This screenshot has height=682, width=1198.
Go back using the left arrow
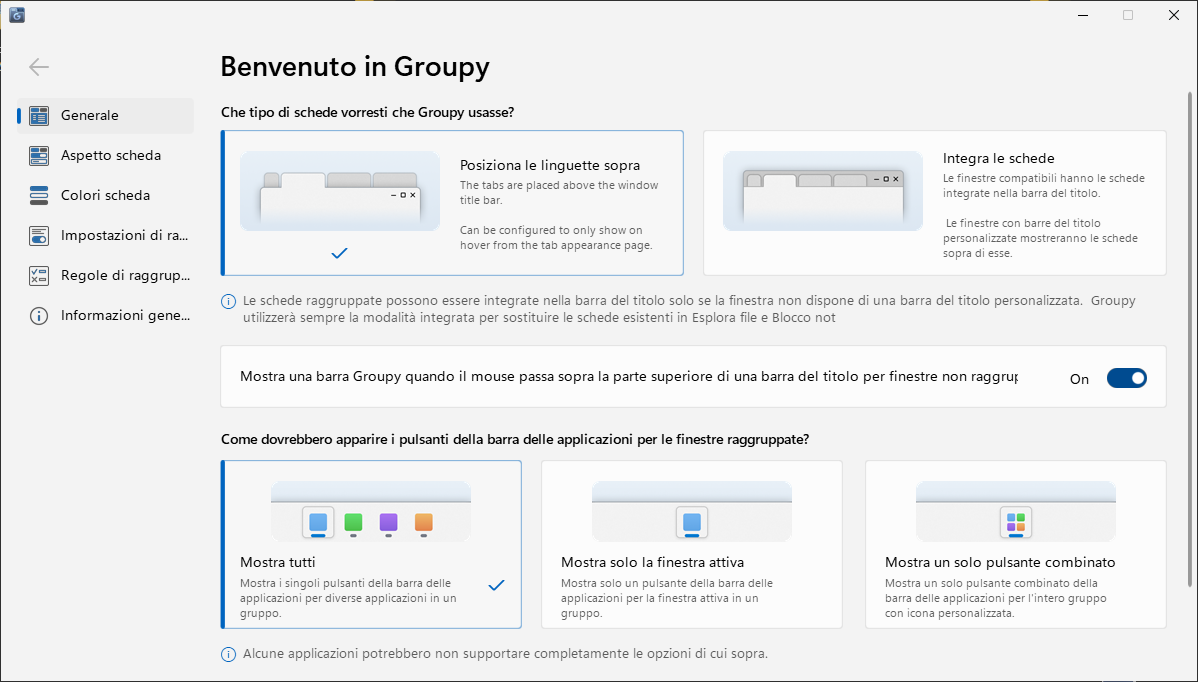coord(39,67)
